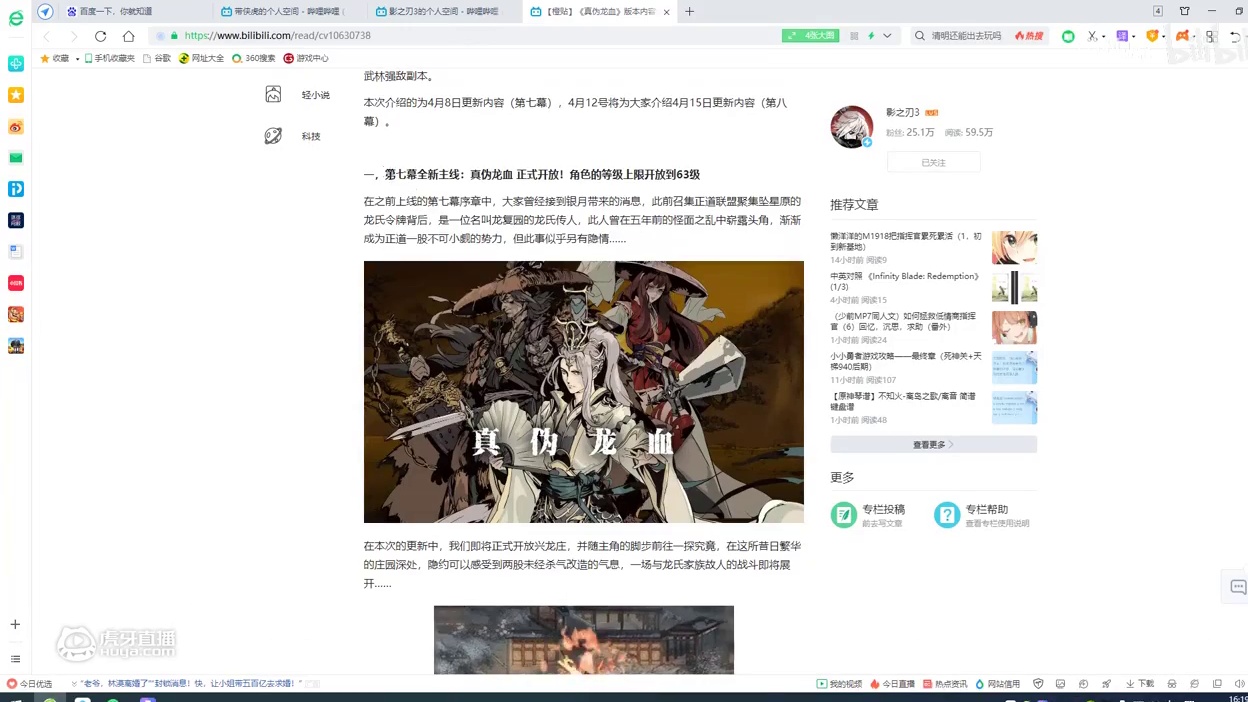The image size is (1248, 702).
Task: Click the blue P sidebar icon
Action: pyautogui.click(x=16, y=189)
